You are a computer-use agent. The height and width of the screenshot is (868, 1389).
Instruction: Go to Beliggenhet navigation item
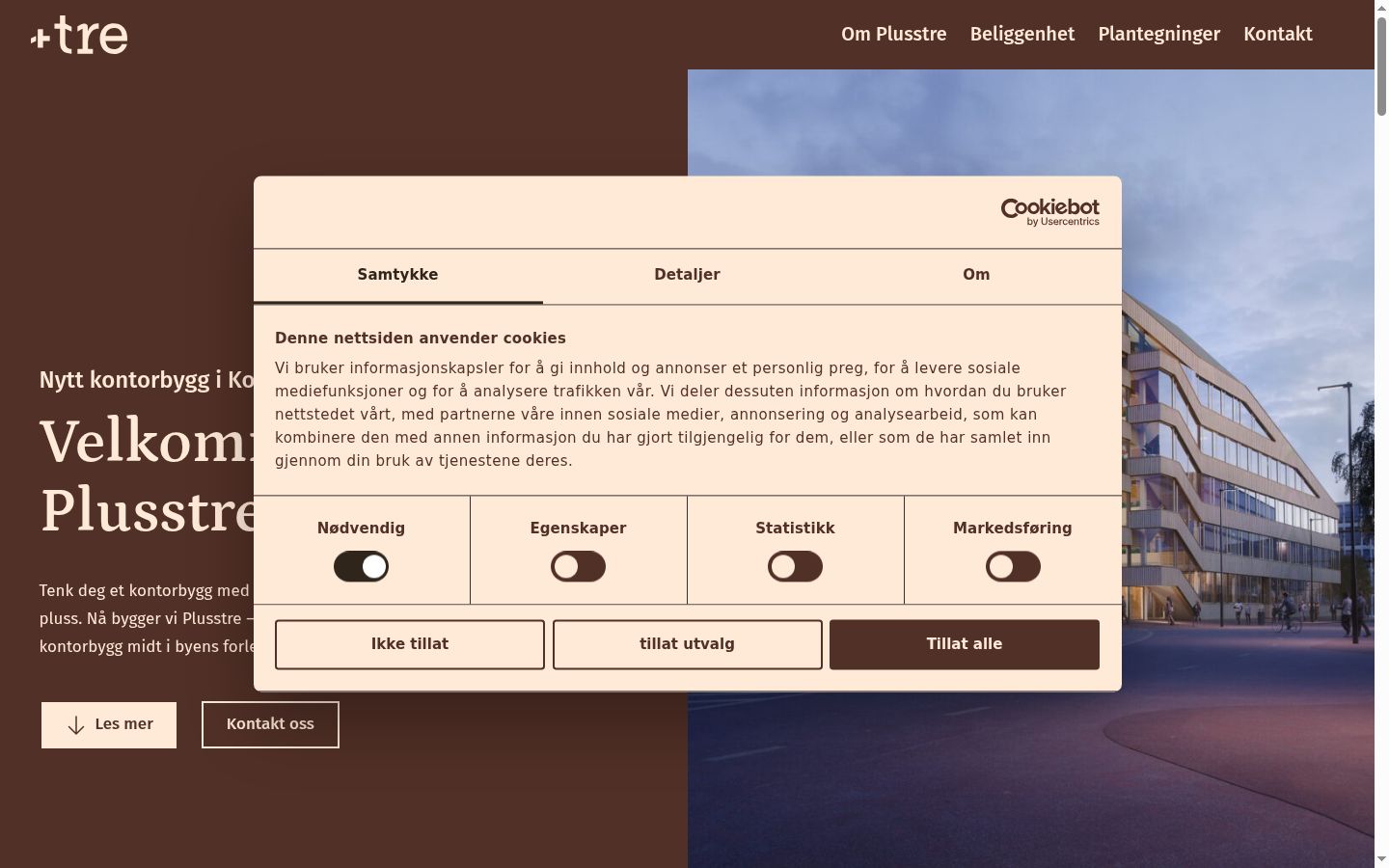[1021, 34]
